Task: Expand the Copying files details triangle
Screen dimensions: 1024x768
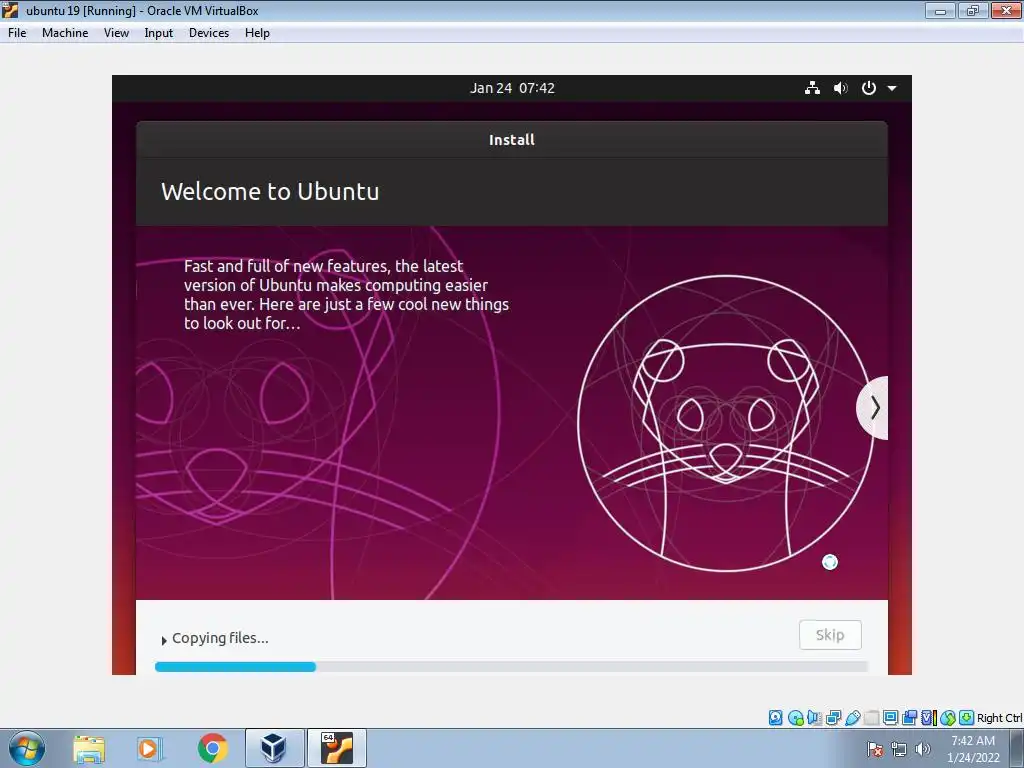Action: pos(164,640)
